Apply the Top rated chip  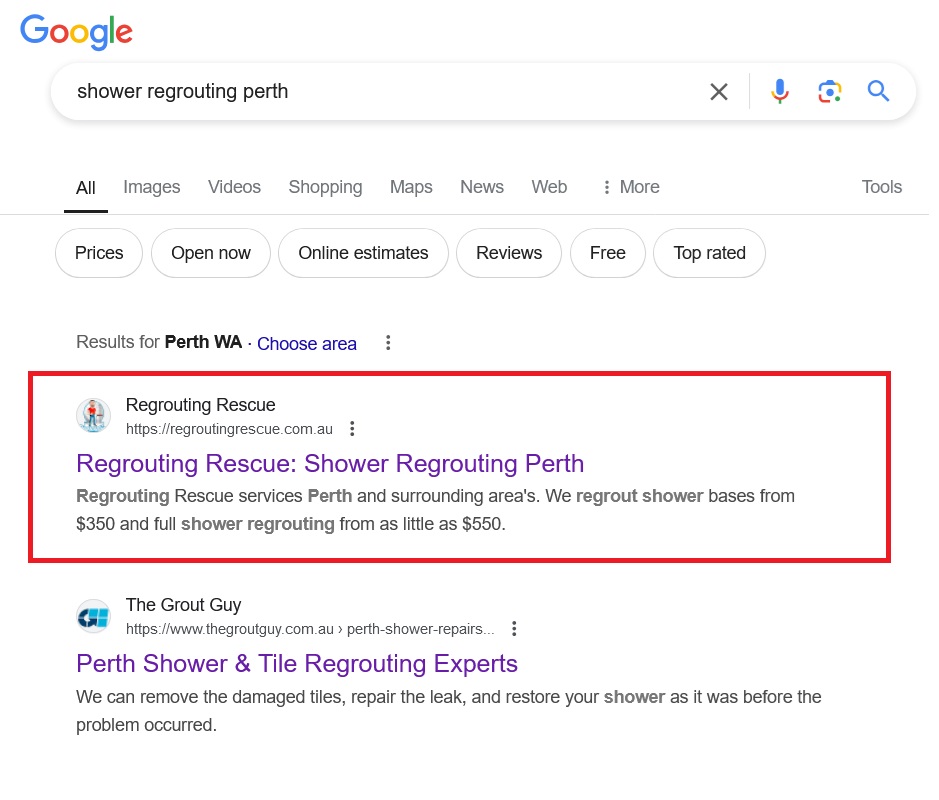[710, 253]
